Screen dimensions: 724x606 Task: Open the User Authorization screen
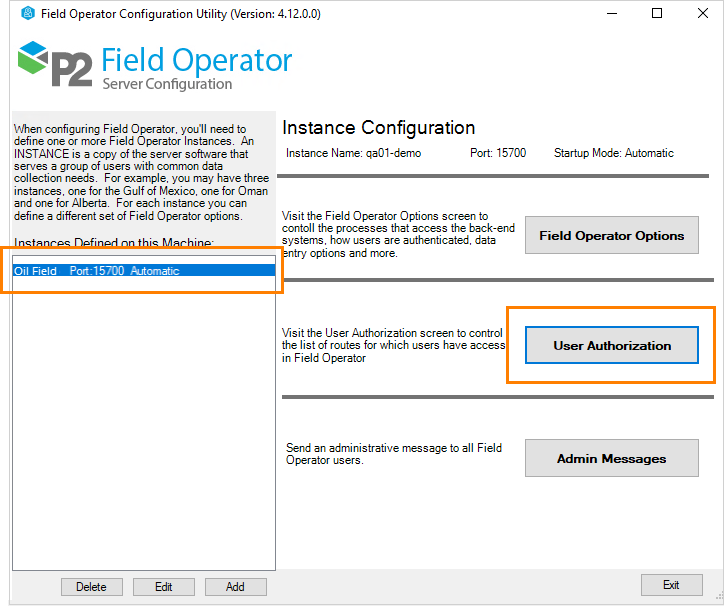pos(611,345)
